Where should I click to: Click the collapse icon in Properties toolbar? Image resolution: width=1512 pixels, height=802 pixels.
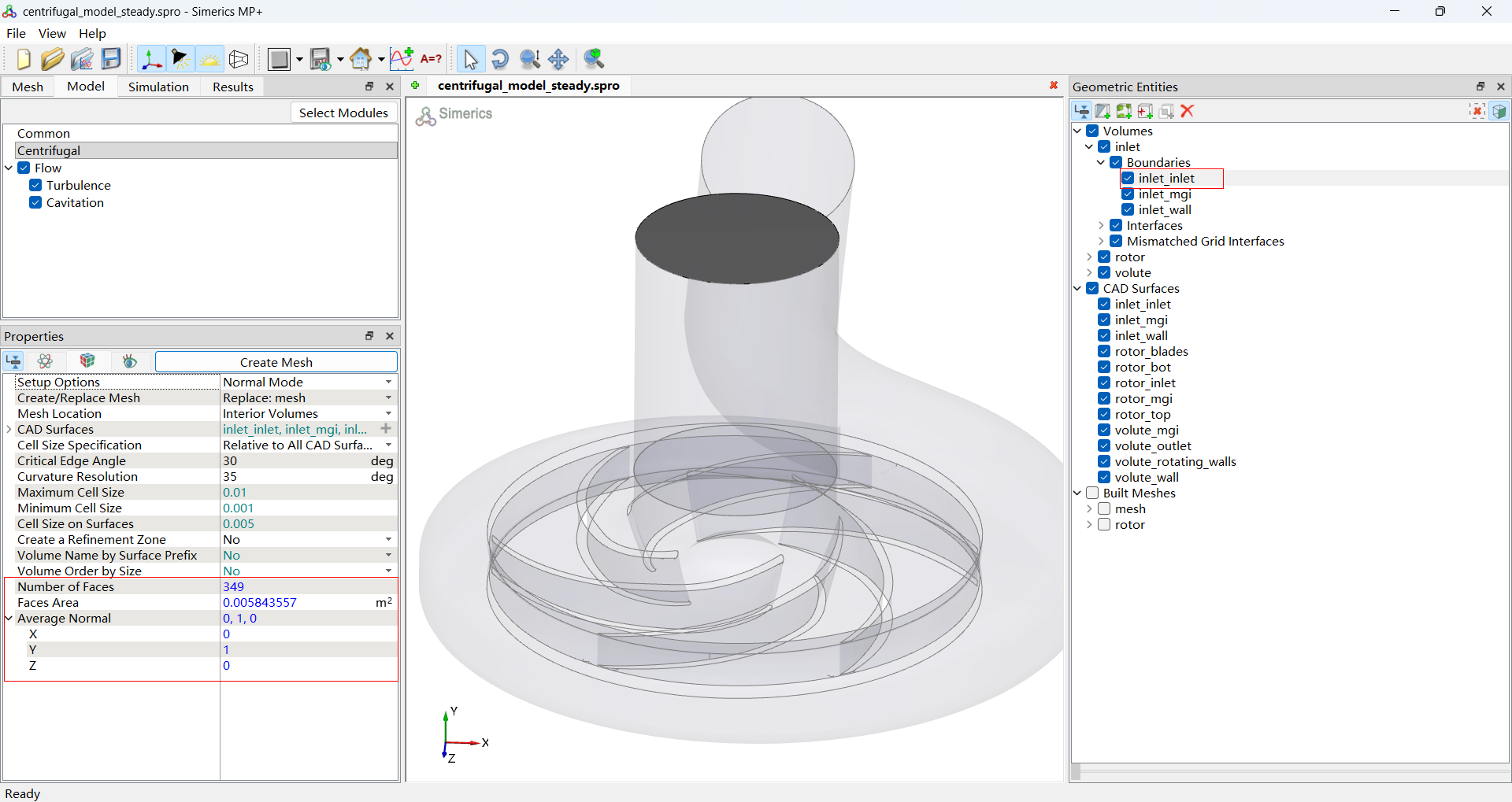coord(13,361)
